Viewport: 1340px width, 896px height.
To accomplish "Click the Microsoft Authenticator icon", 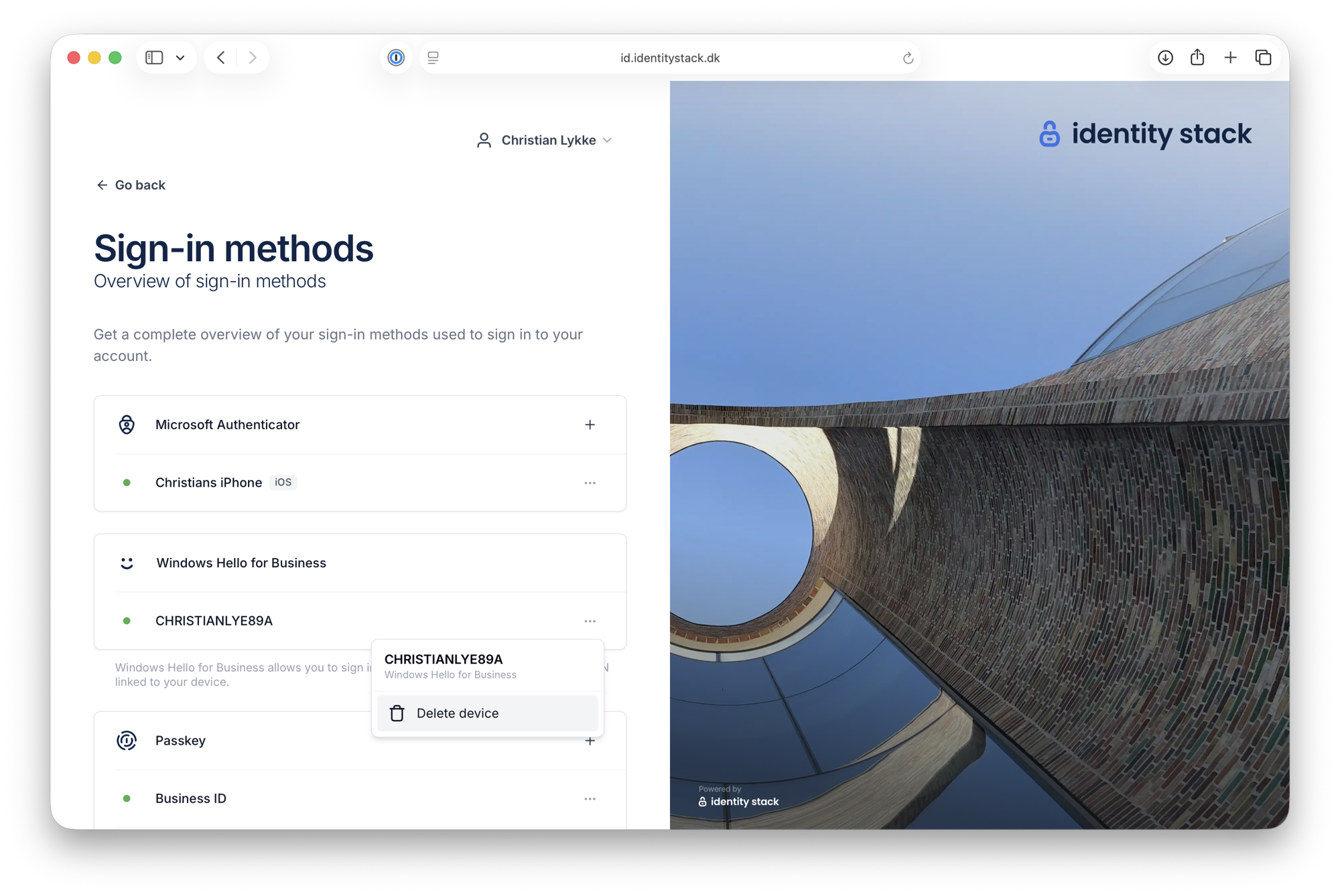I will coord(127,425).
